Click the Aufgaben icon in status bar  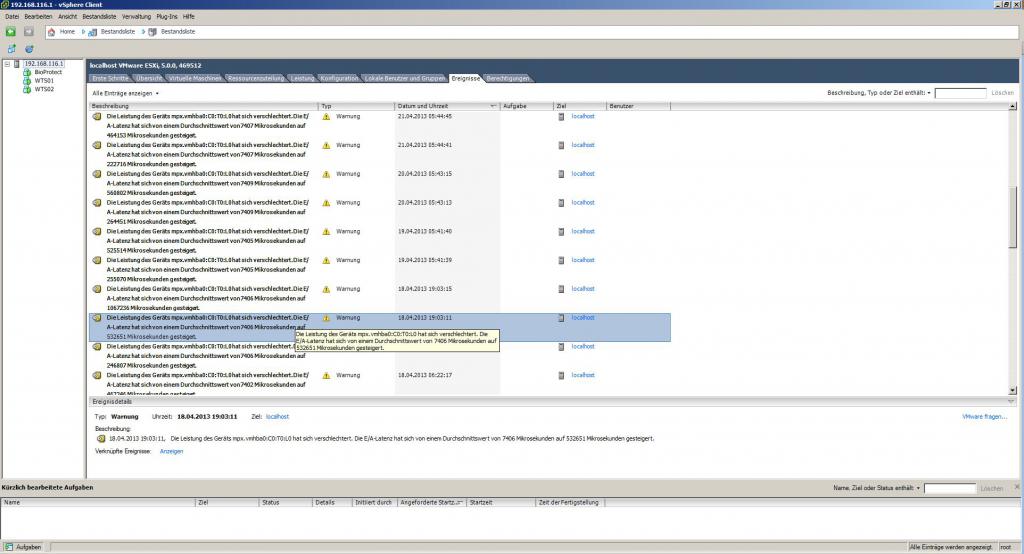(x=8, y=547)
